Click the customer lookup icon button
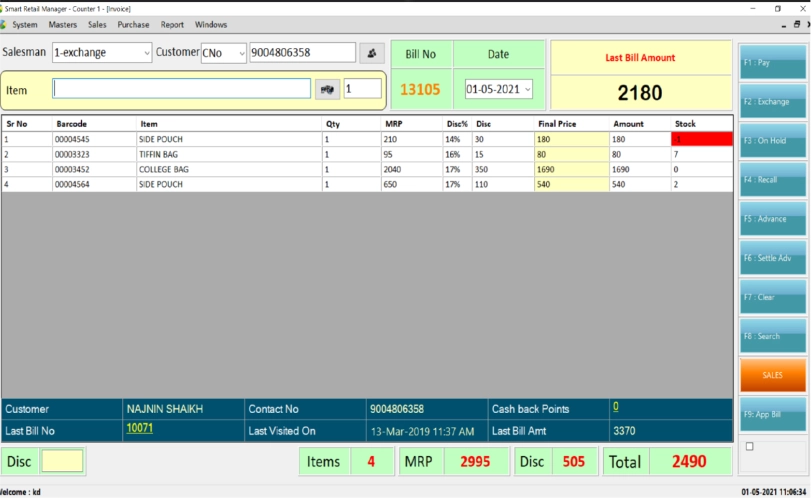The height and width of the screenshot is (498, 811). tap(372, 53)
